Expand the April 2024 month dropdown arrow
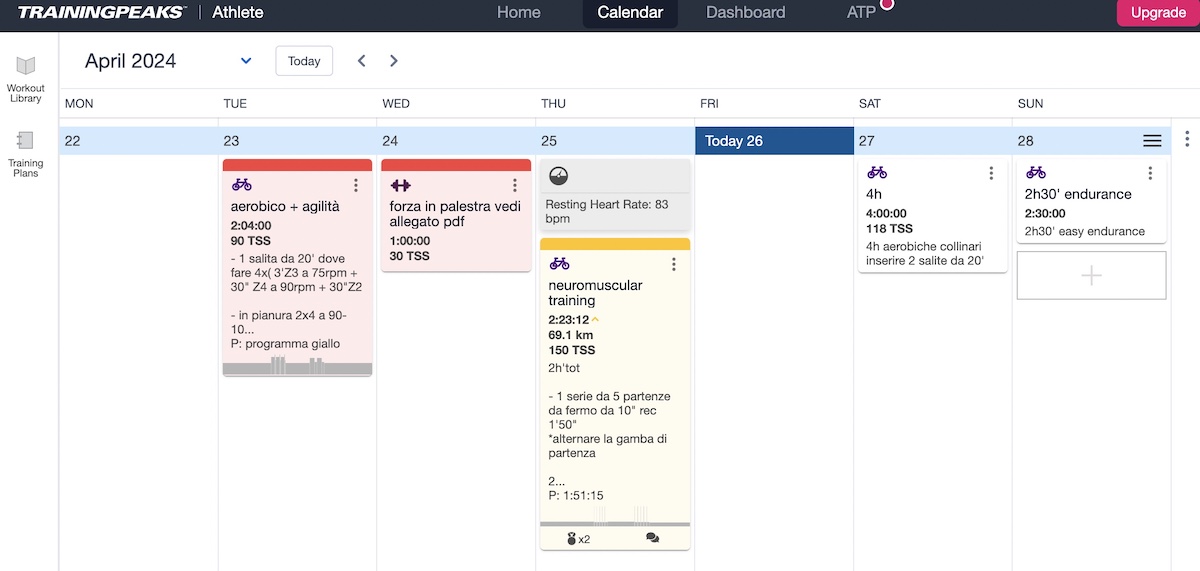This screenshot has height=571, width=1200. [x=246, y=61]
